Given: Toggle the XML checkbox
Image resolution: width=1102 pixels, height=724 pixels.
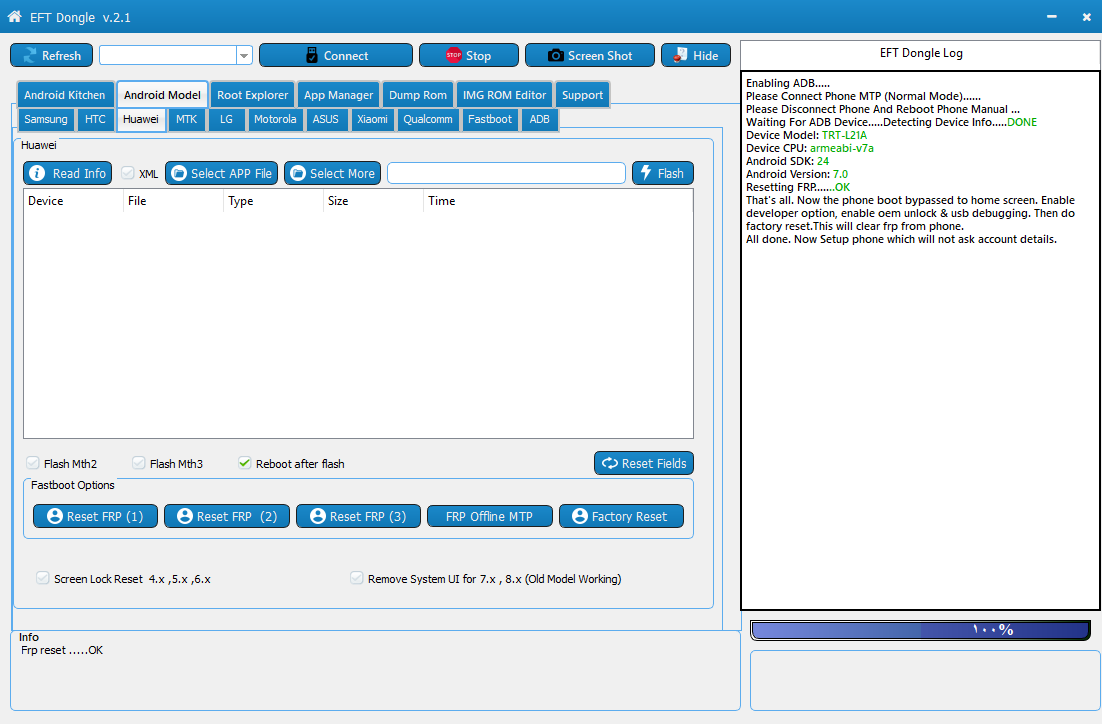Looking at the screenshot, I should point(127,173).
